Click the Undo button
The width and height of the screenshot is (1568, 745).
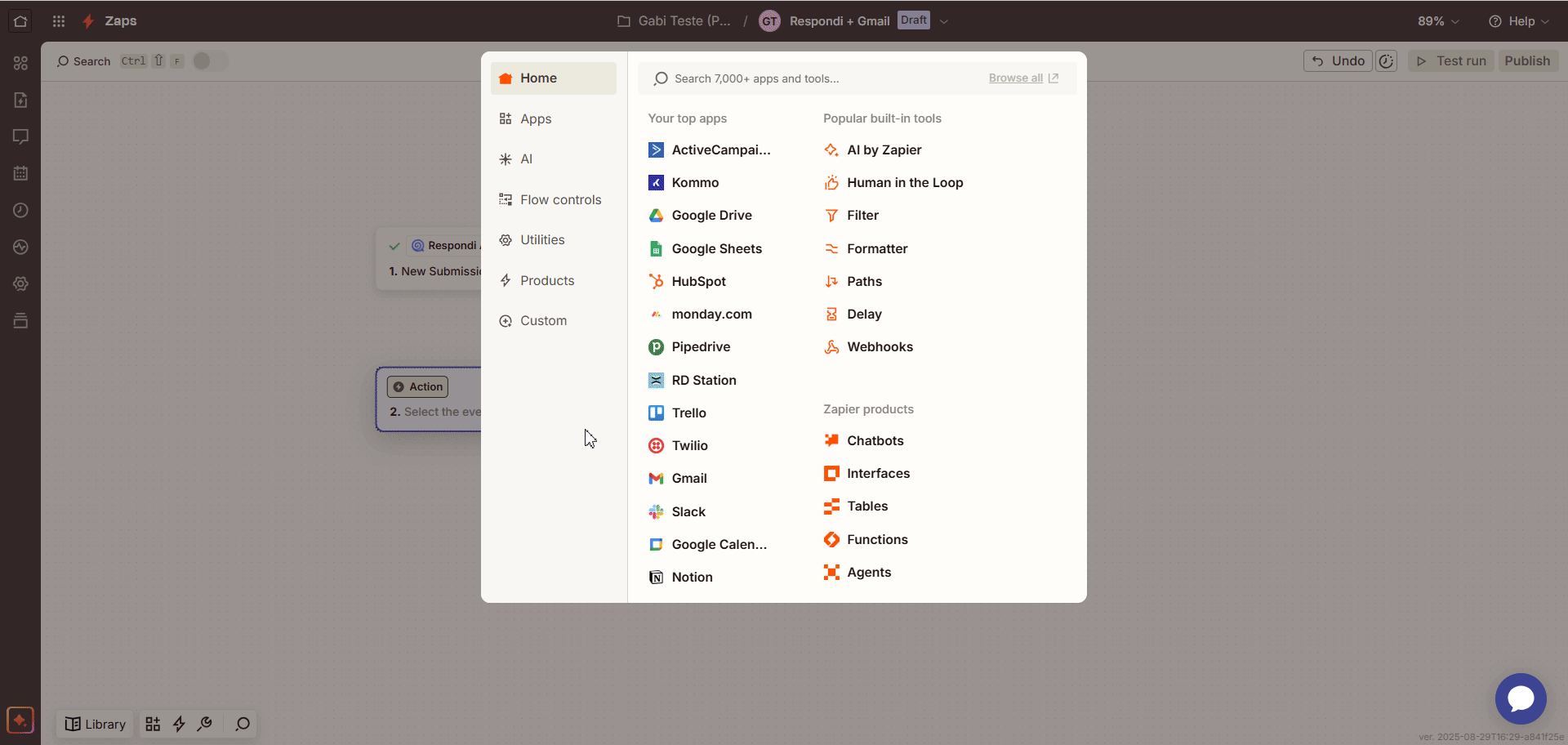[1338, 61]
